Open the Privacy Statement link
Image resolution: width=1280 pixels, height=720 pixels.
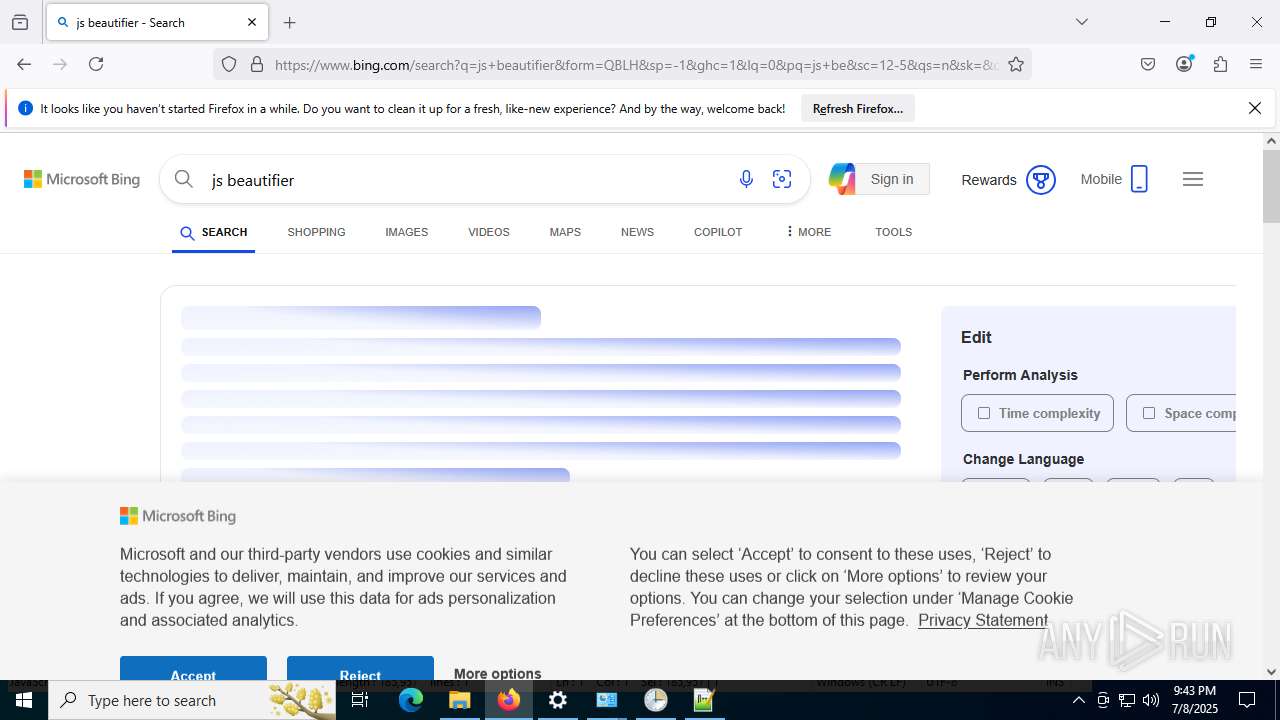[983, 620]
